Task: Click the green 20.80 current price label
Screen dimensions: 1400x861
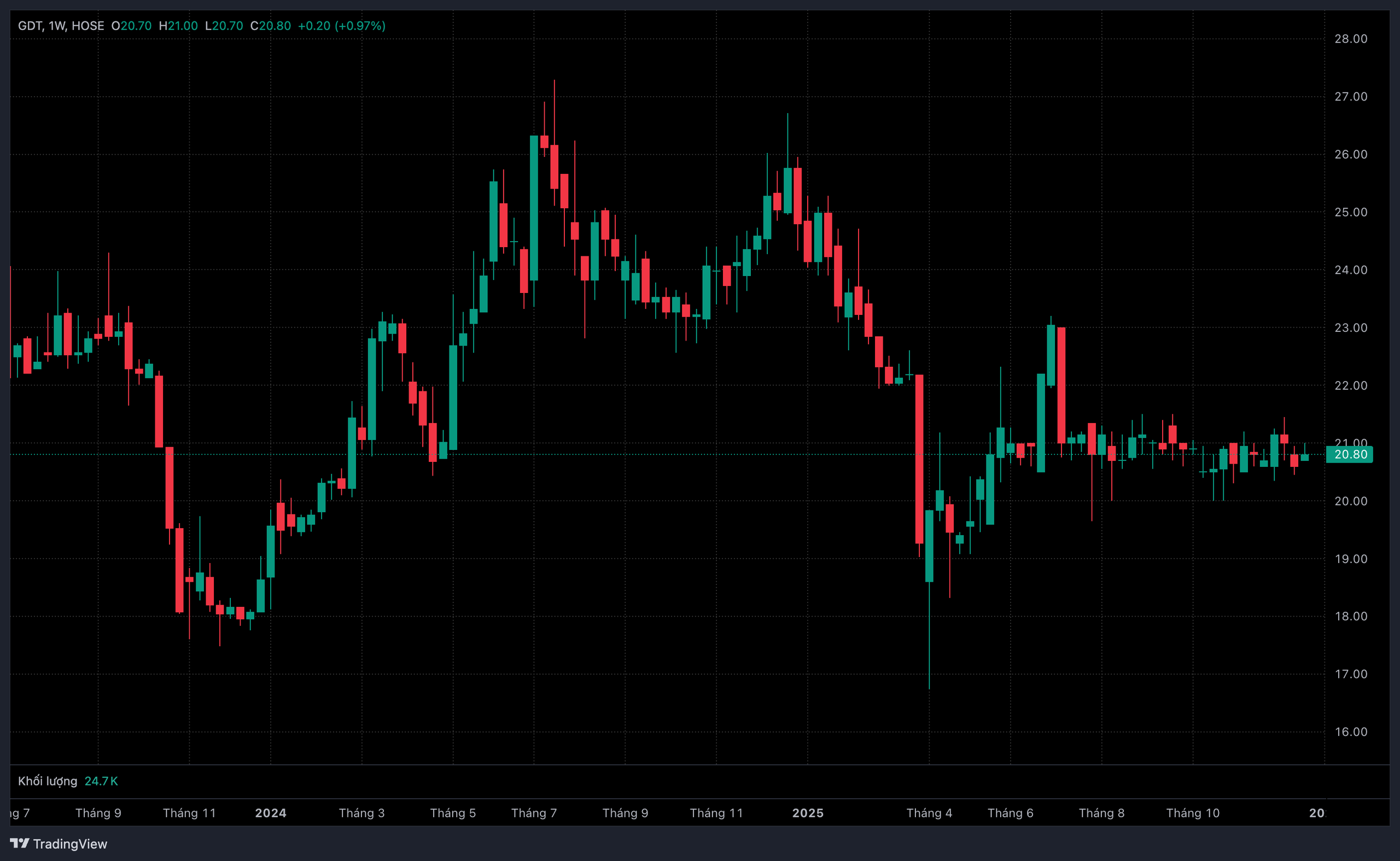Action: (1350, 454)
